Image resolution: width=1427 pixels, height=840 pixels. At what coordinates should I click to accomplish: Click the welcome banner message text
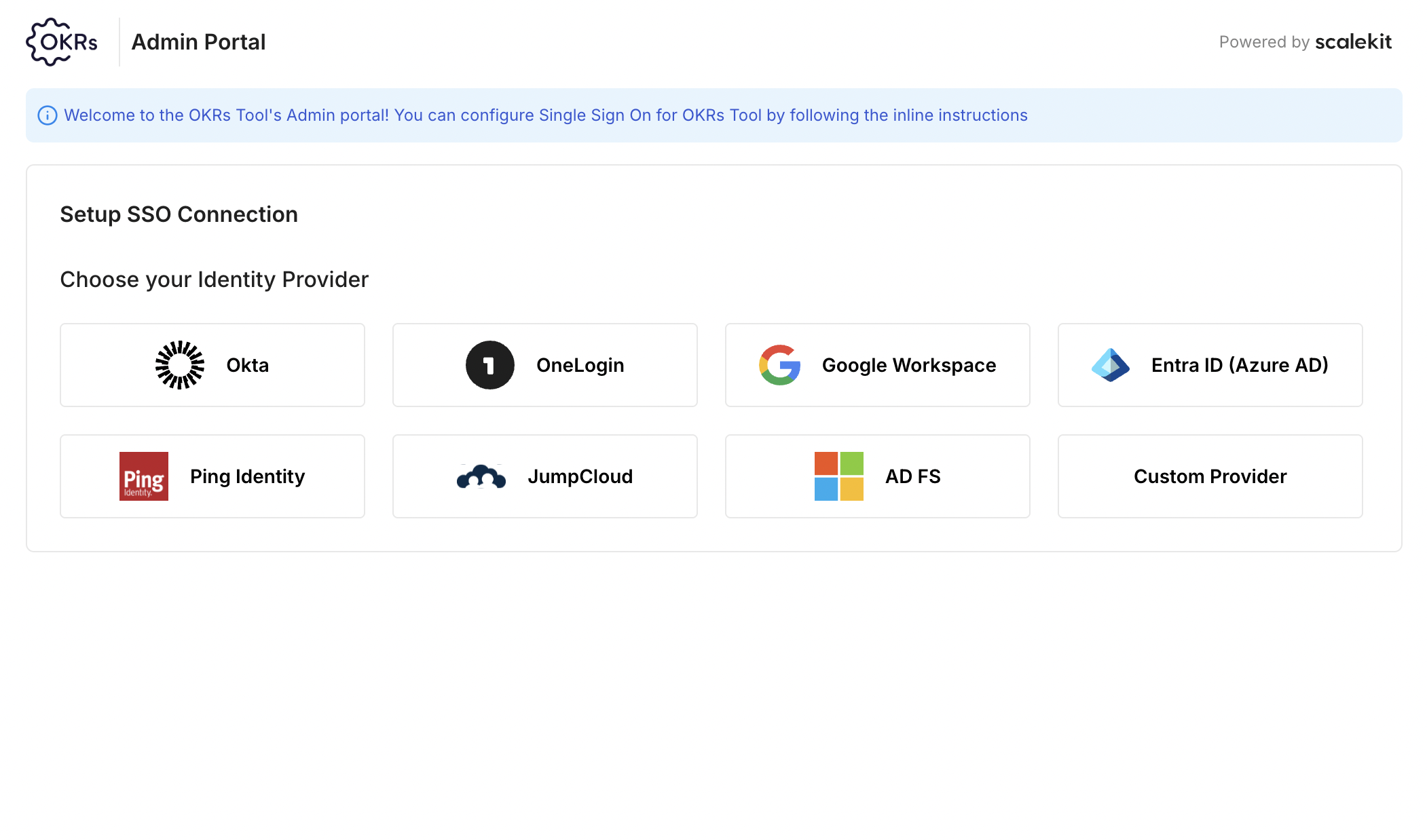(x=546, y=115)
